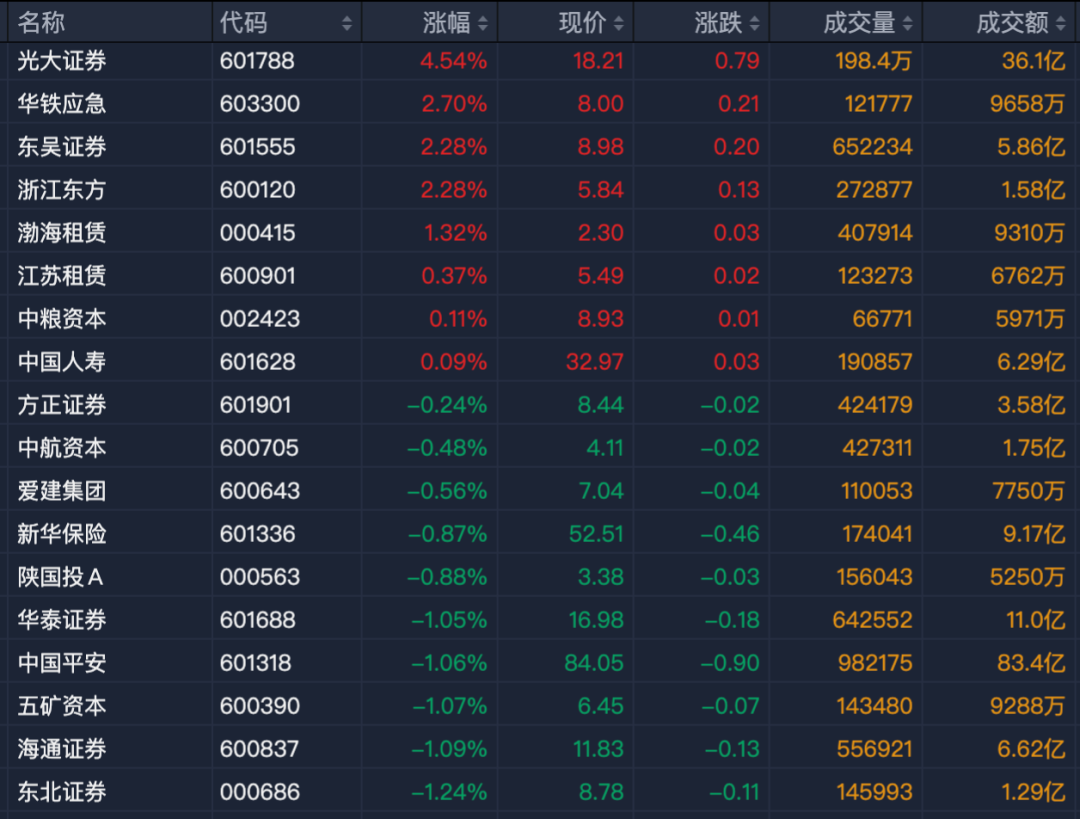Viewport: 1080px width, 819px height.
Task: Click the 成交量 header label
Action: coord(859,23)
